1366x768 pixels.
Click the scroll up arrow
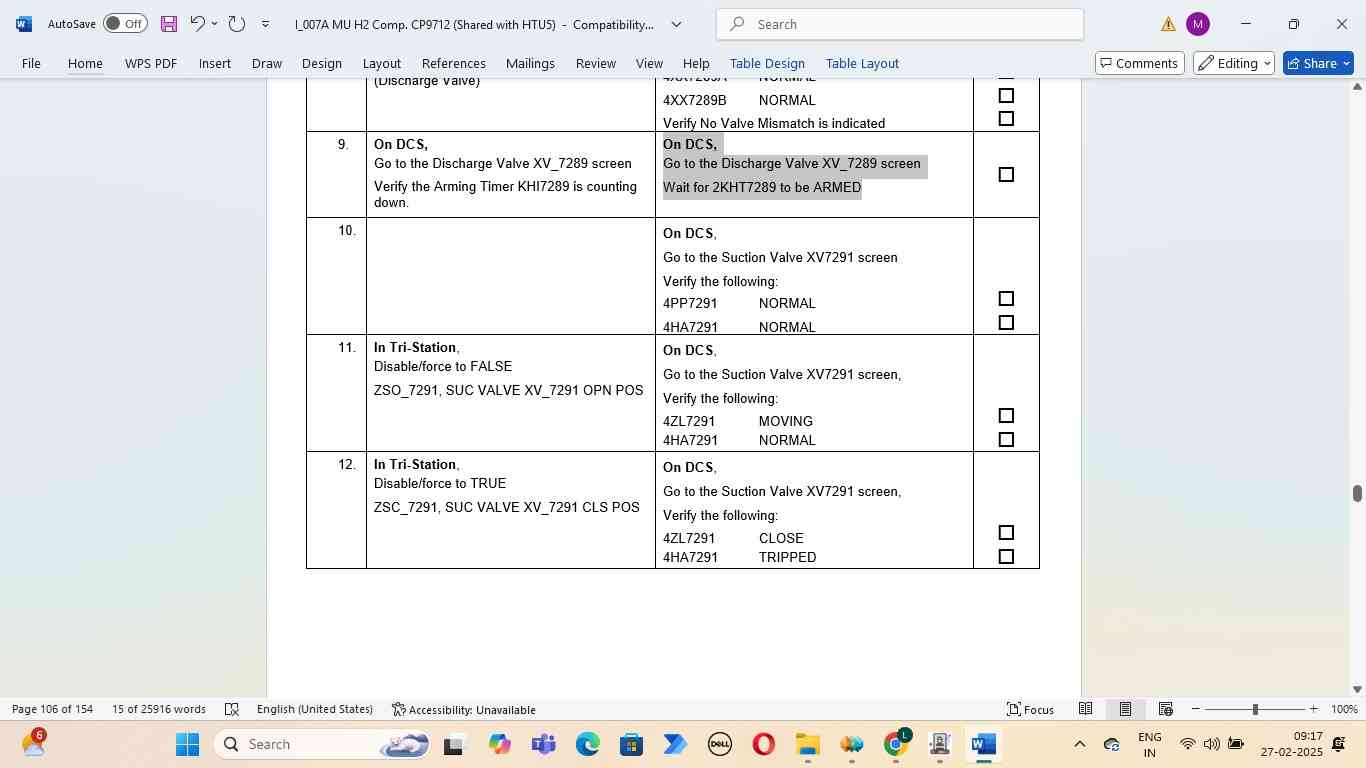click(x=1358, y=87)
